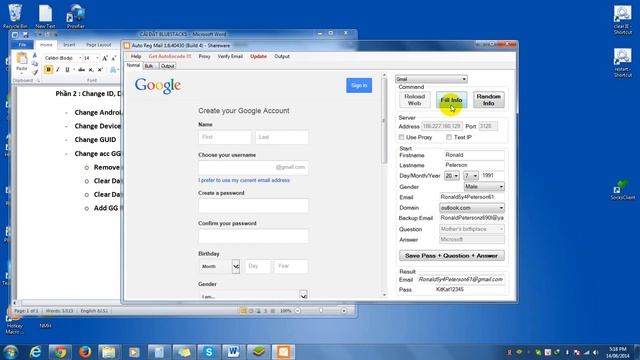640x360 pixels.
Task: Enable the Test IP checkbox
Action: tap(449, 137)
